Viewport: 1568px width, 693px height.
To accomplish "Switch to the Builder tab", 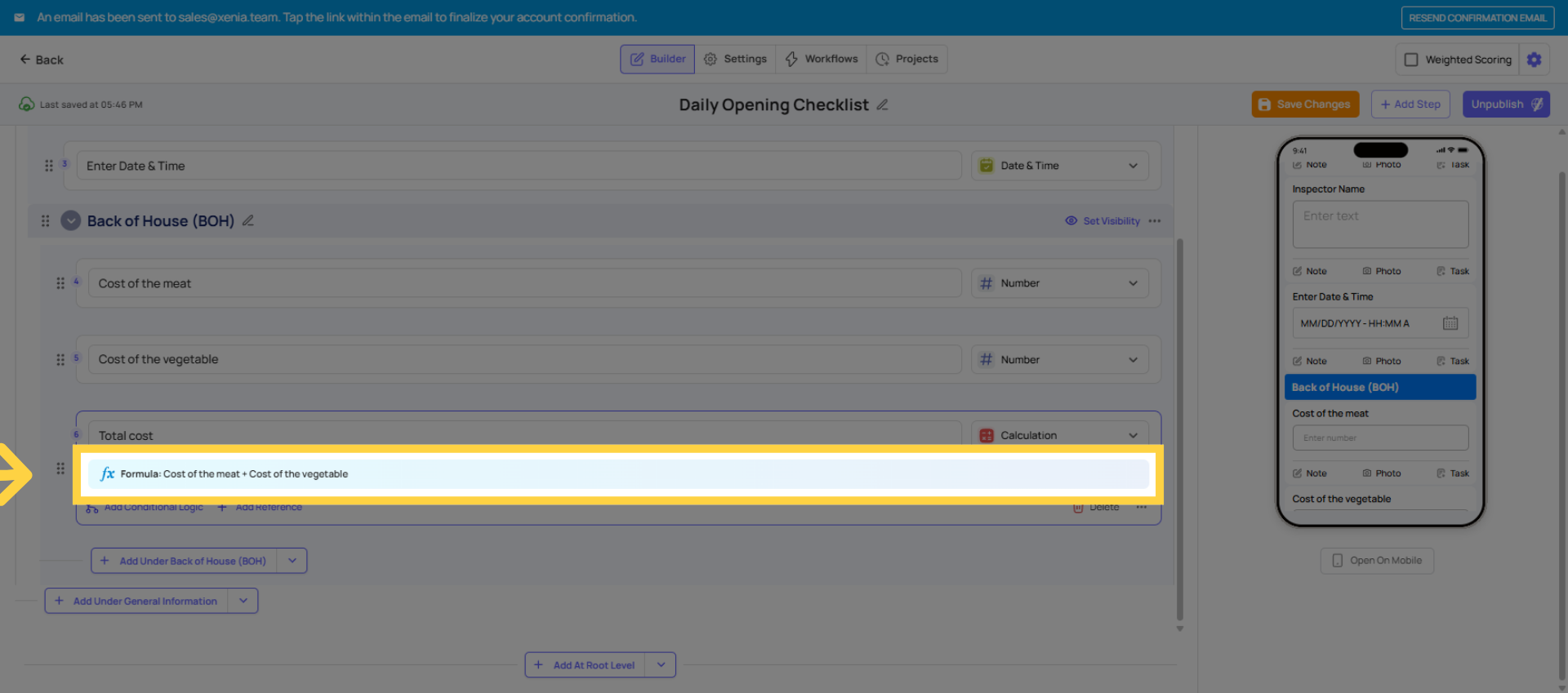I will tap(657, 59).
